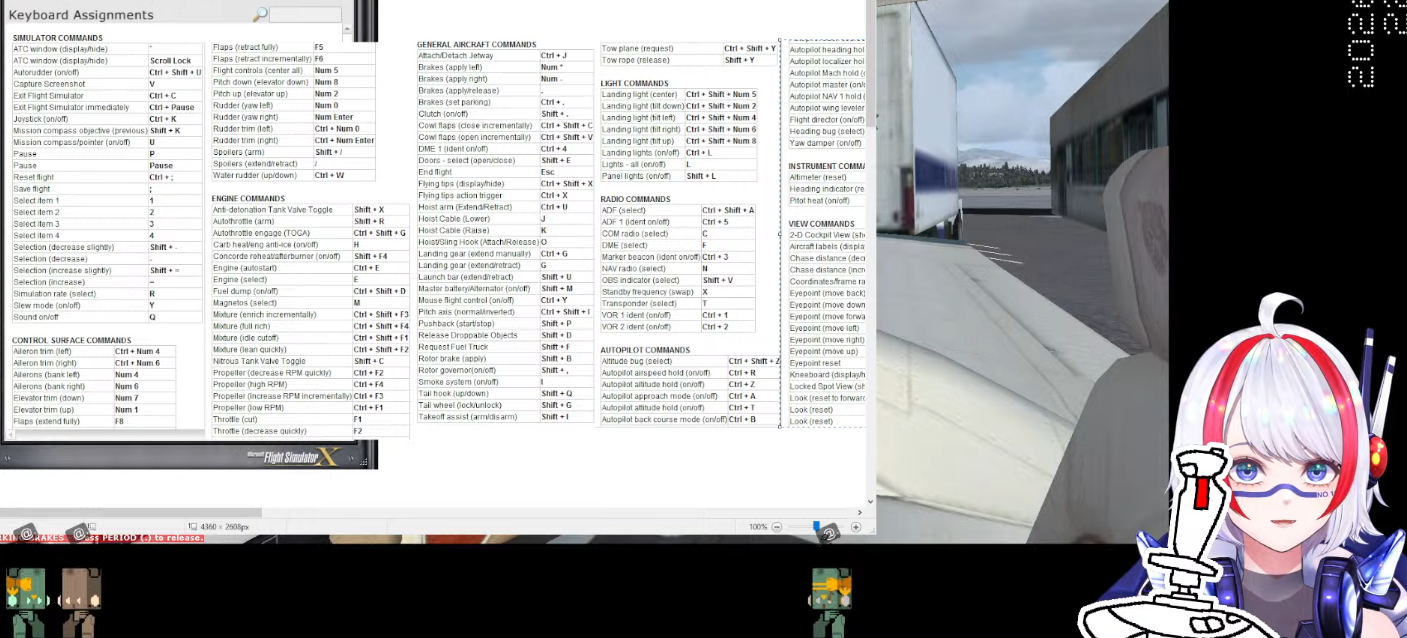This screenshot has height=638, width=1407.
Task: Click the 'Flaps (retract fully)' row
Action: pyautogui.click(x=294, y=47)
